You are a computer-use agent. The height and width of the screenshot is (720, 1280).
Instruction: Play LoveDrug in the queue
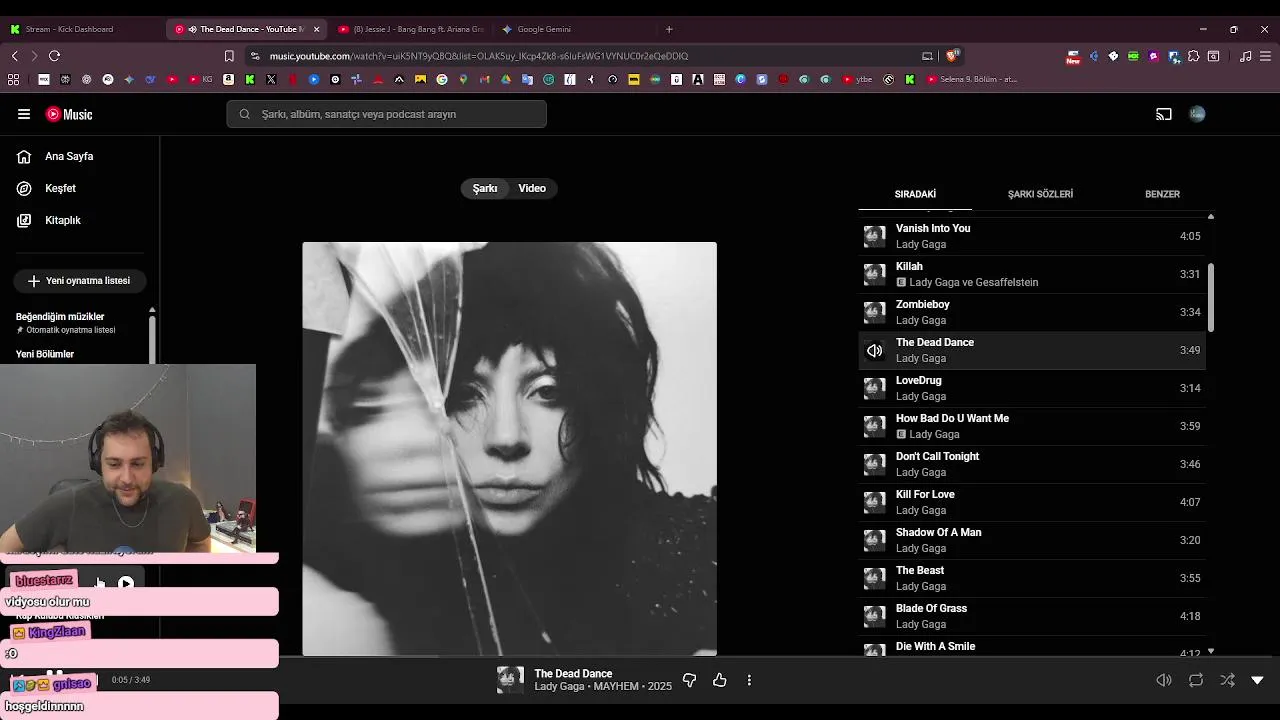[x=1032, y=388]
